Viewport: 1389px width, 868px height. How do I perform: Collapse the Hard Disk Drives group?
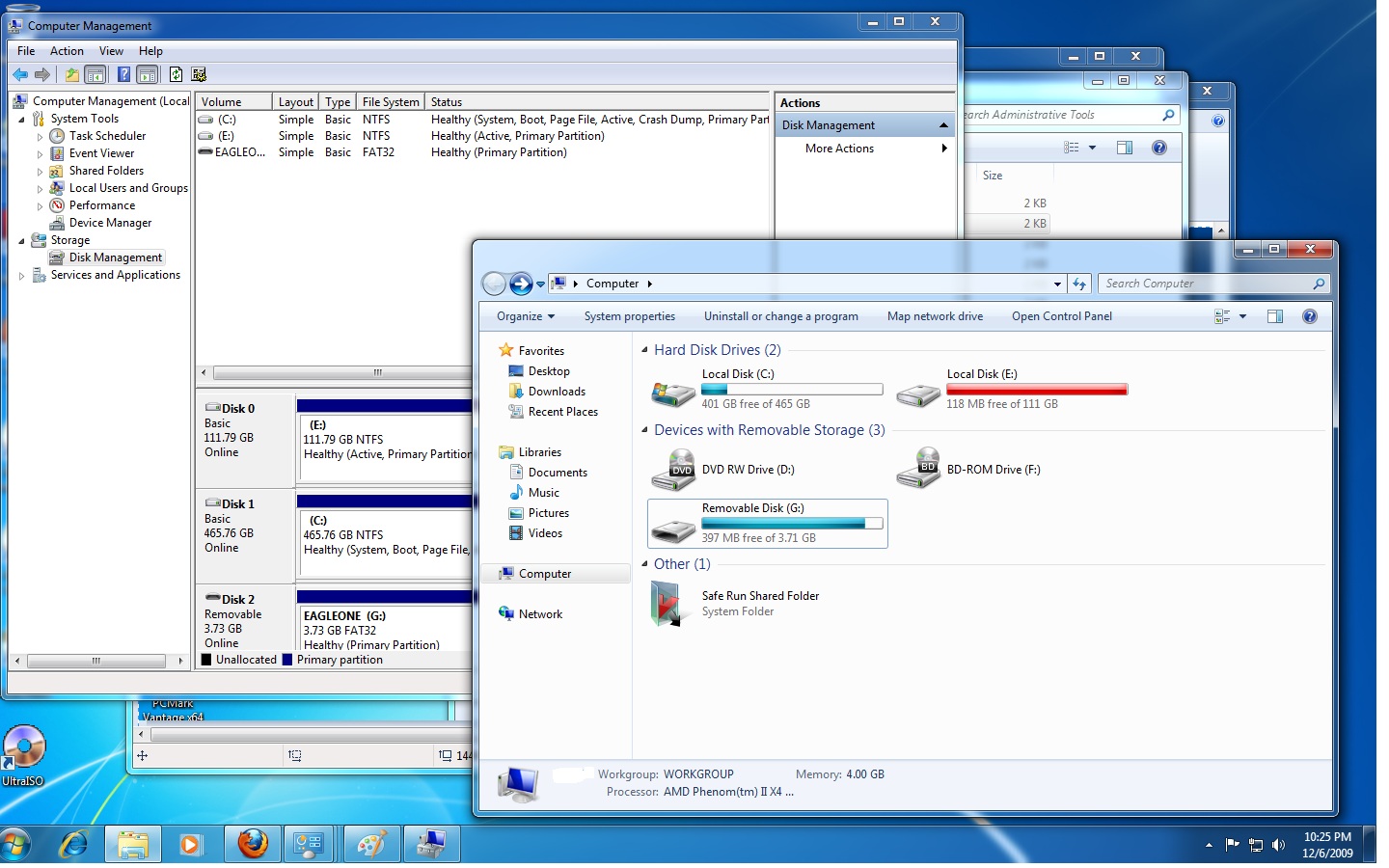point(644,350)
